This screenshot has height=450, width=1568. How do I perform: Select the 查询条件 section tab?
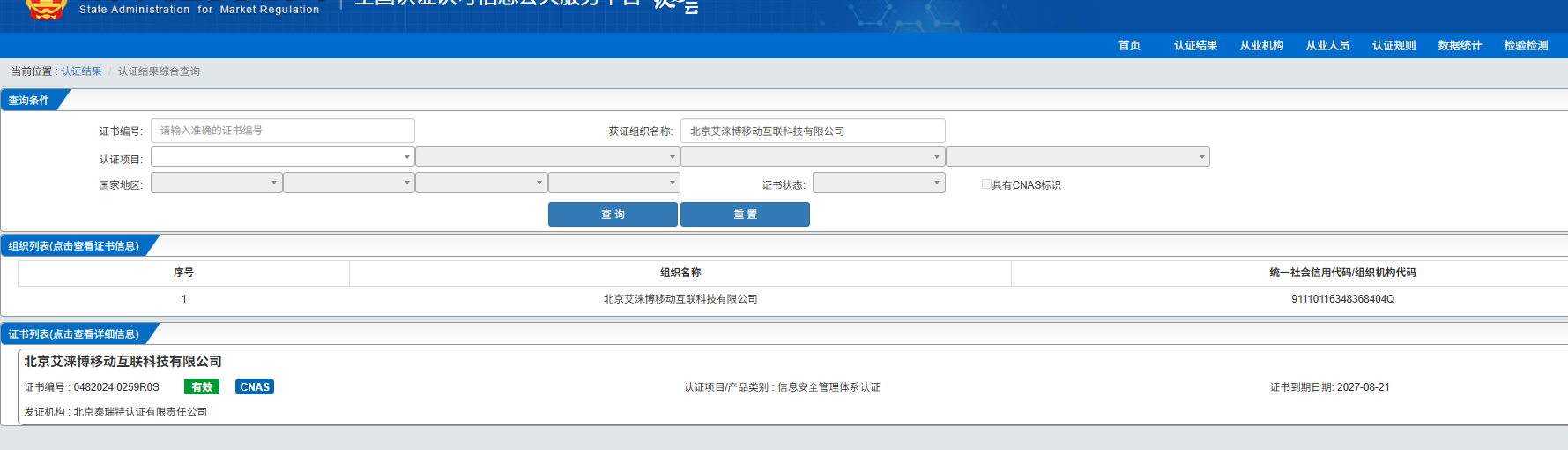coord(29,101)
